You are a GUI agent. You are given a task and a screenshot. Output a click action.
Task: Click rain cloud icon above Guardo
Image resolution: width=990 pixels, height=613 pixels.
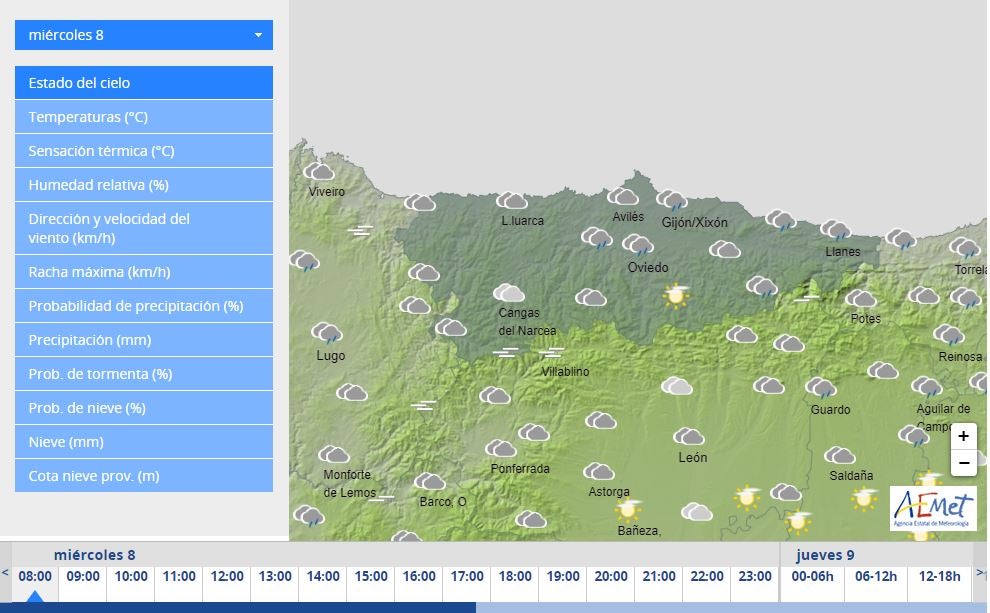point(821,388)
